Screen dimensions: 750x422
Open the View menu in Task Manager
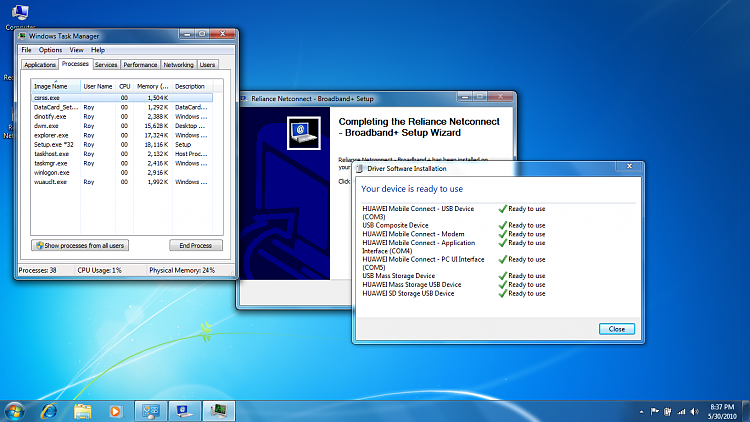76,50
